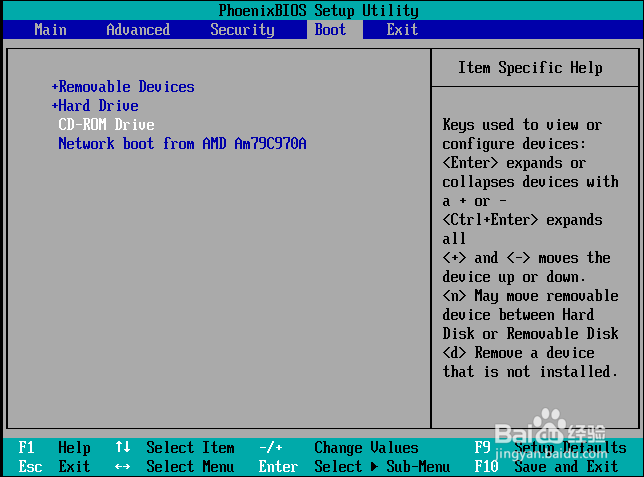644x477 pixels.
Task: Click the left-right arrows Select Menu hint
Action: coord(175,466)
